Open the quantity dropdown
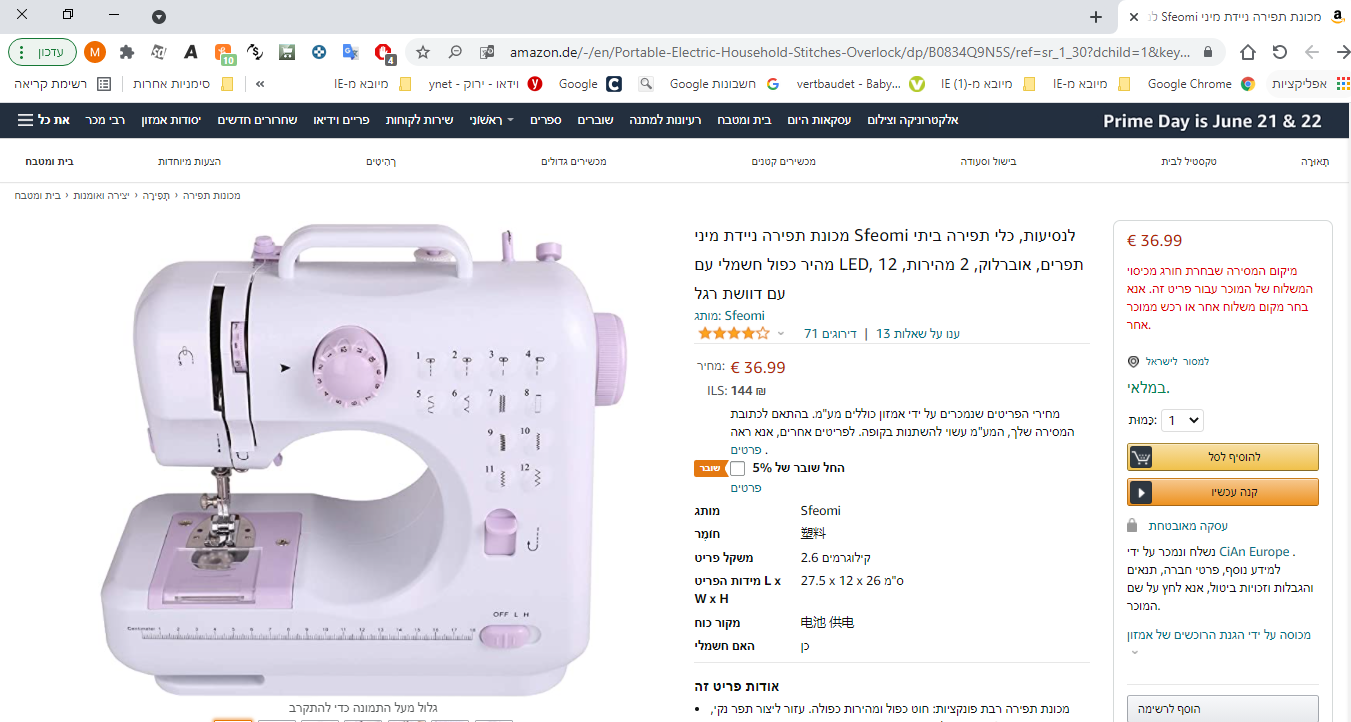This screenshot has width=1351, height=722. [x=1181, y=420]
